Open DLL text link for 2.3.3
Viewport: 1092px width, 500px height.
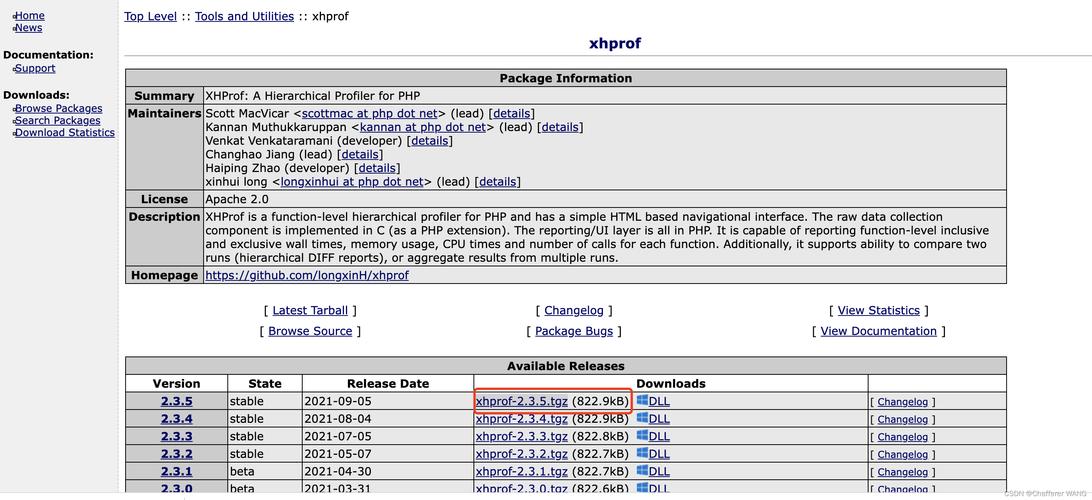point(659,437)
